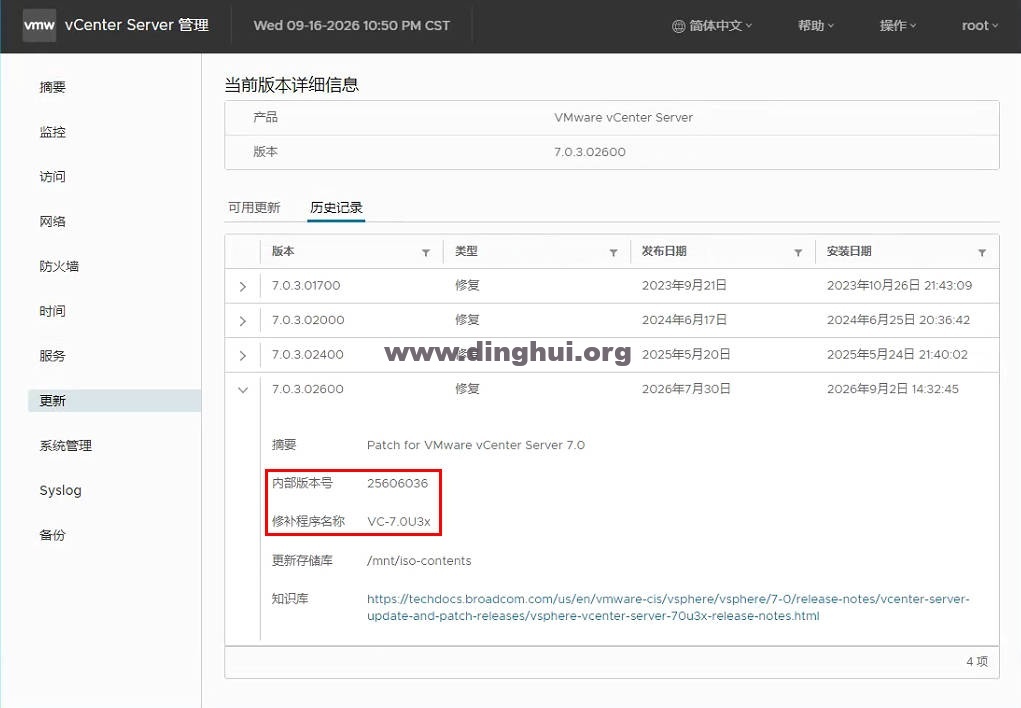1021x708 pixels.
Task: Go to 防火墙 in sidebar
Action: click(59, 266)
